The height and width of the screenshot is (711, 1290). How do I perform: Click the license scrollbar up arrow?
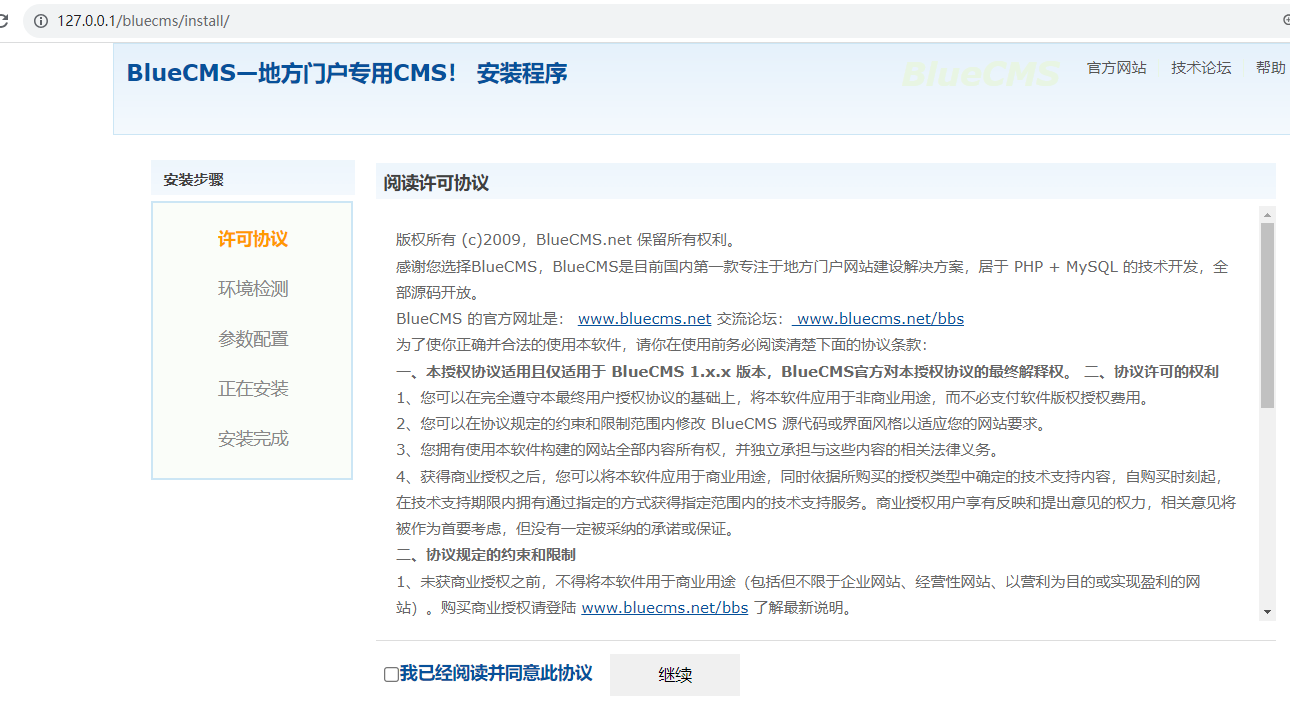click(1267, 214)
